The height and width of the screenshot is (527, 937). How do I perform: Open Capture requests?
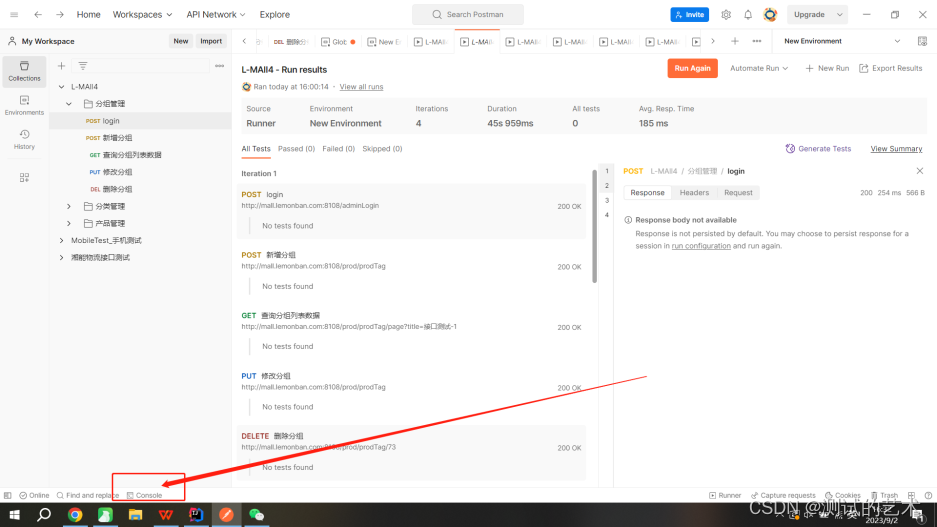(x=783, y=495)
